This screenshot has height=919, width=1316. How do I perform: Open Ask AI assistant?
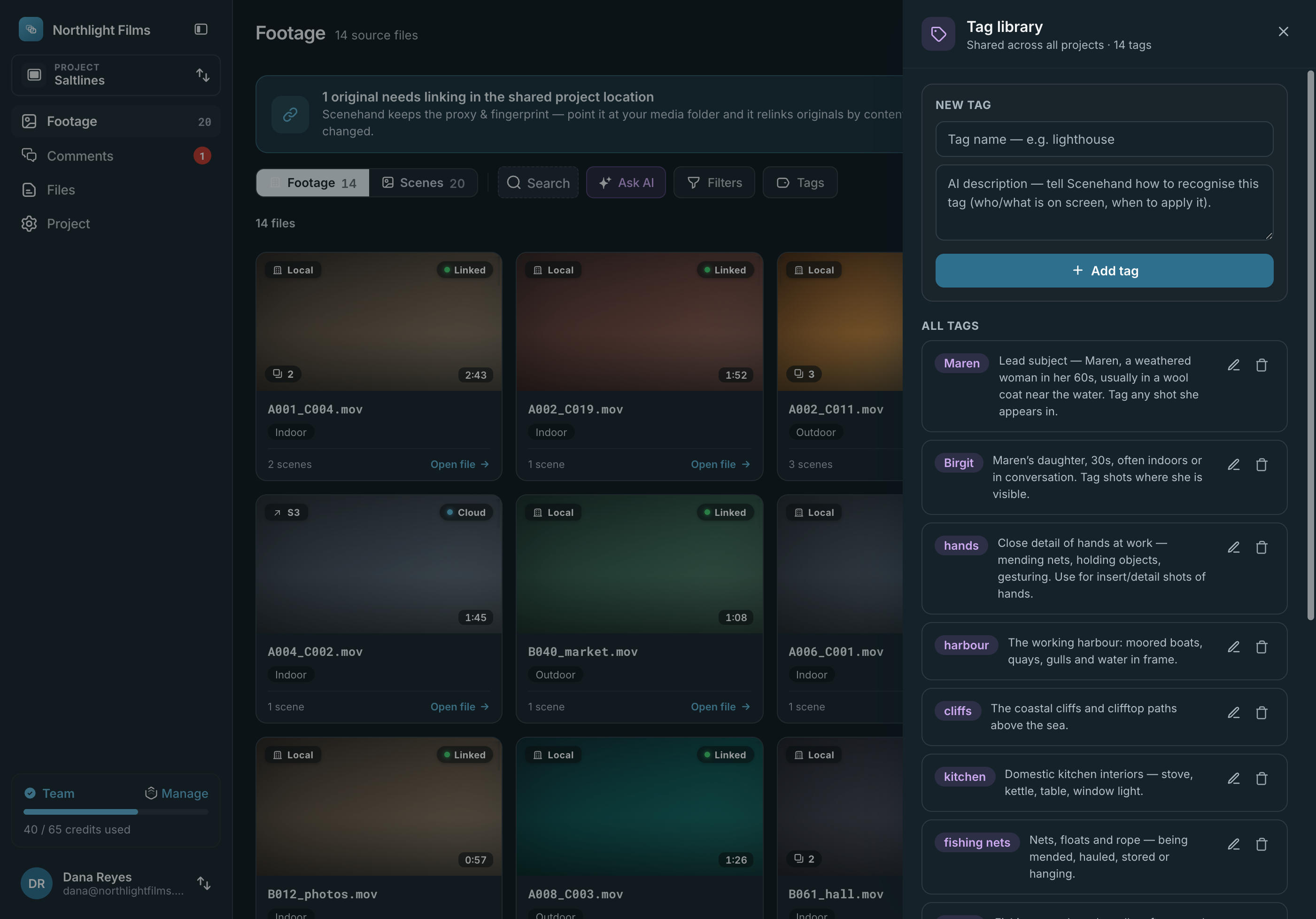626,183
